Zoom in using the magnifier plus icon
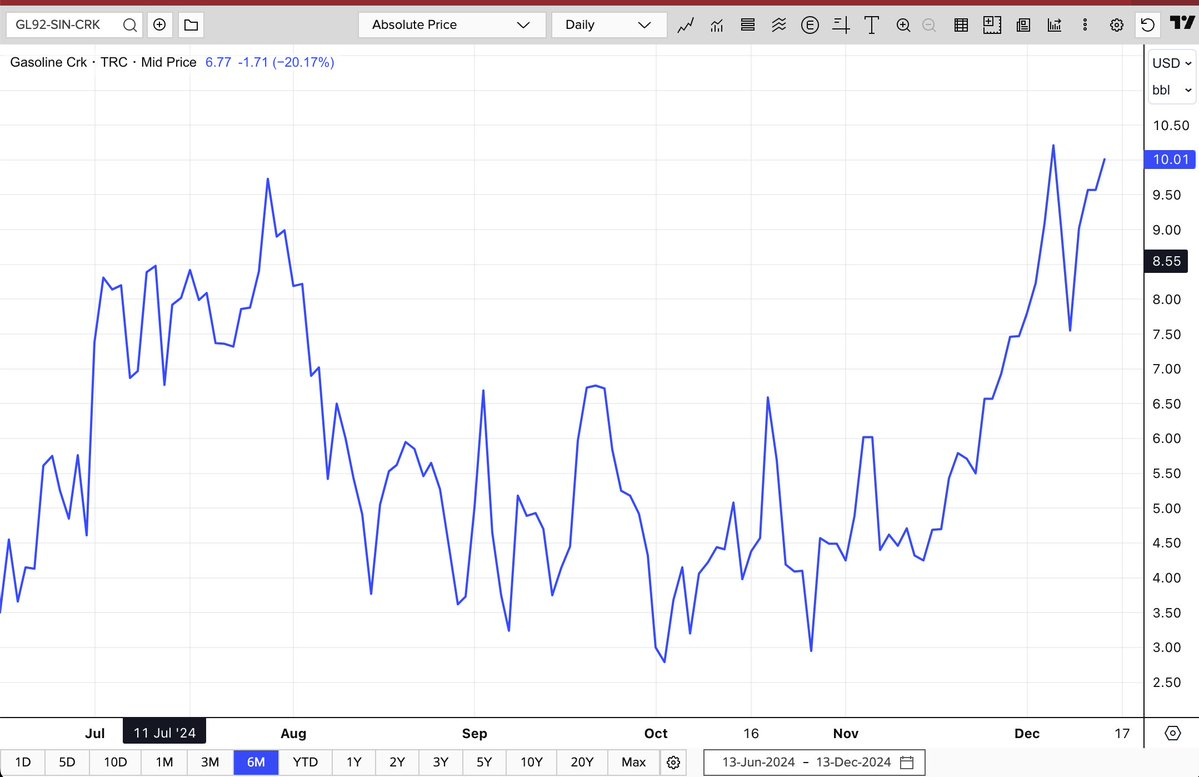The width and height of the screenshot is (1199, 777). (903, 25)
